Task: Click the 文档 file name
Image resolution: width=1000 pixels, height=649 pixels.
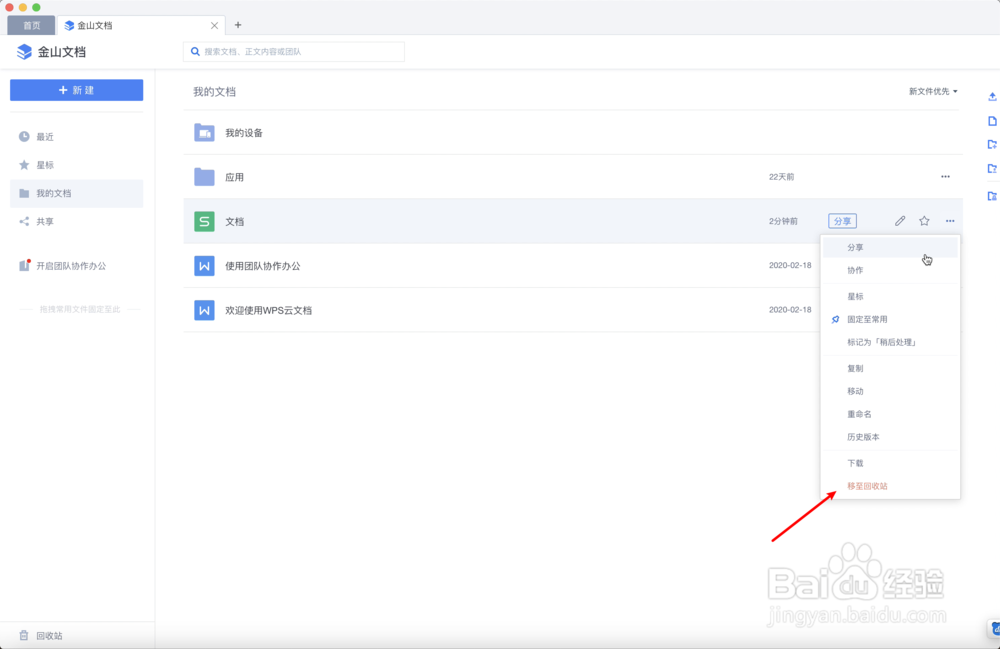Action: [234, 221]
